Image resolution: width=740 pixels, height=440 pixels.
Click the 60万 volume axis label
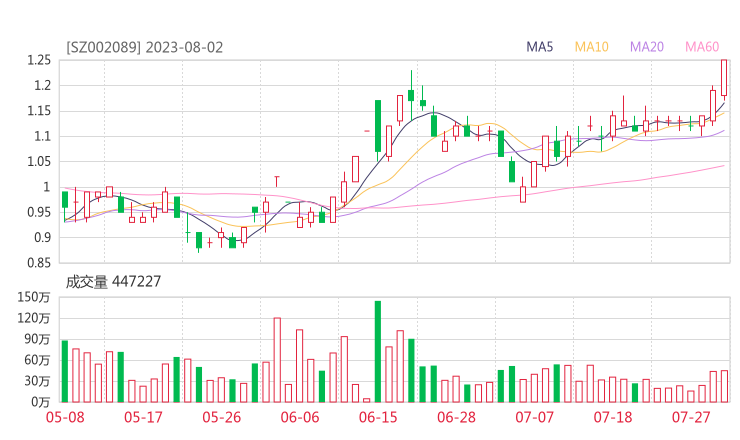click(x=37, y=360)
